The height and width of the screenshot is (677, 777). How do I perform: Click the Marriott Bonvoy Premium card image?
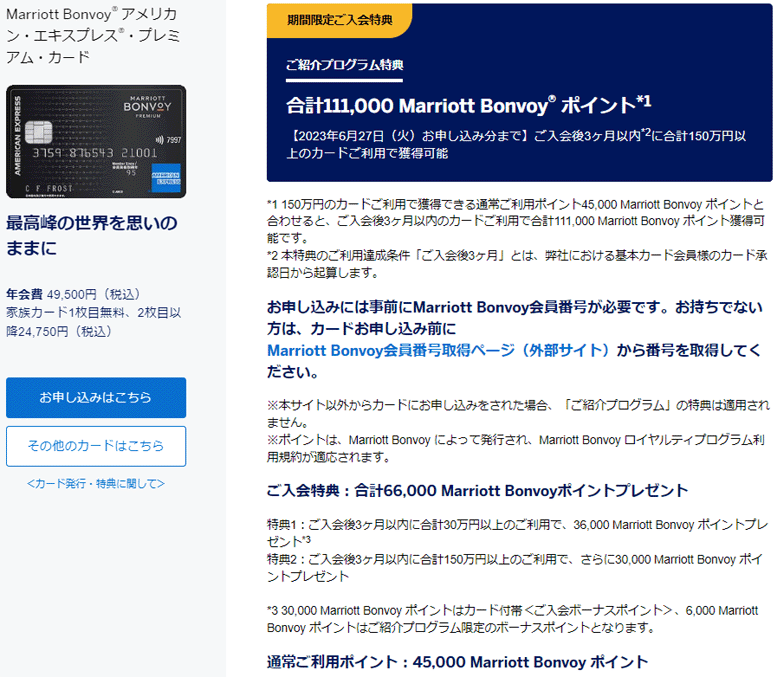[96, 142]
